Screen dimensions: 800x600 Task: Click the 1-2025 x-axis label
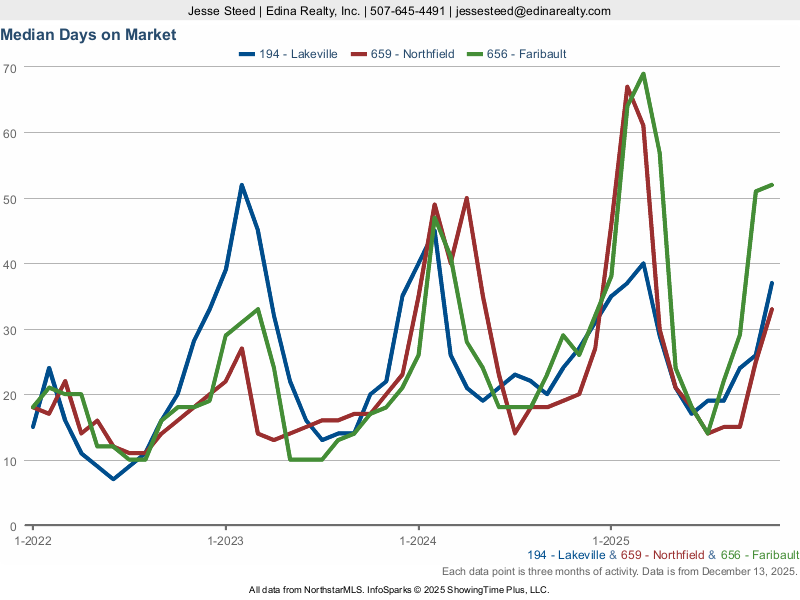tap(611, 541)
